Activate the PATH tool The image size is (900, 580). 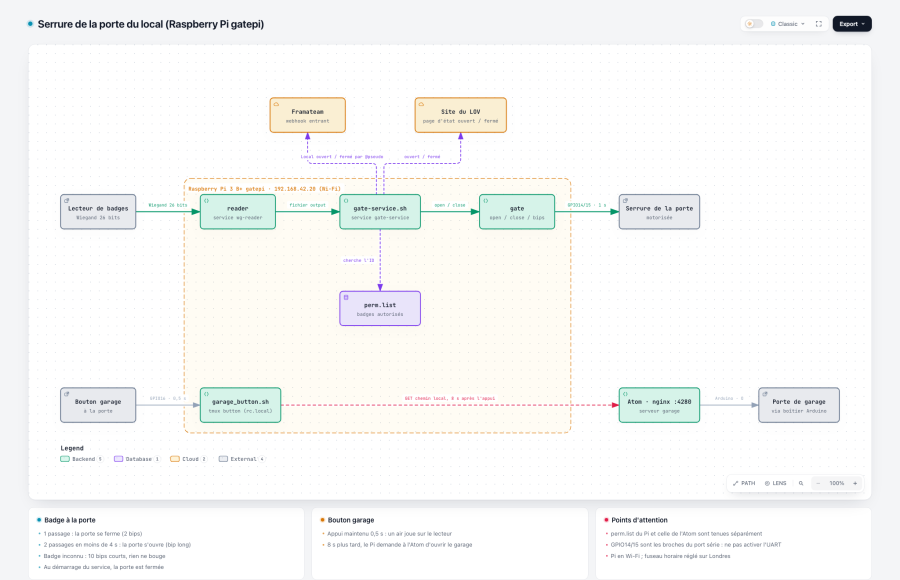(744, 484)
